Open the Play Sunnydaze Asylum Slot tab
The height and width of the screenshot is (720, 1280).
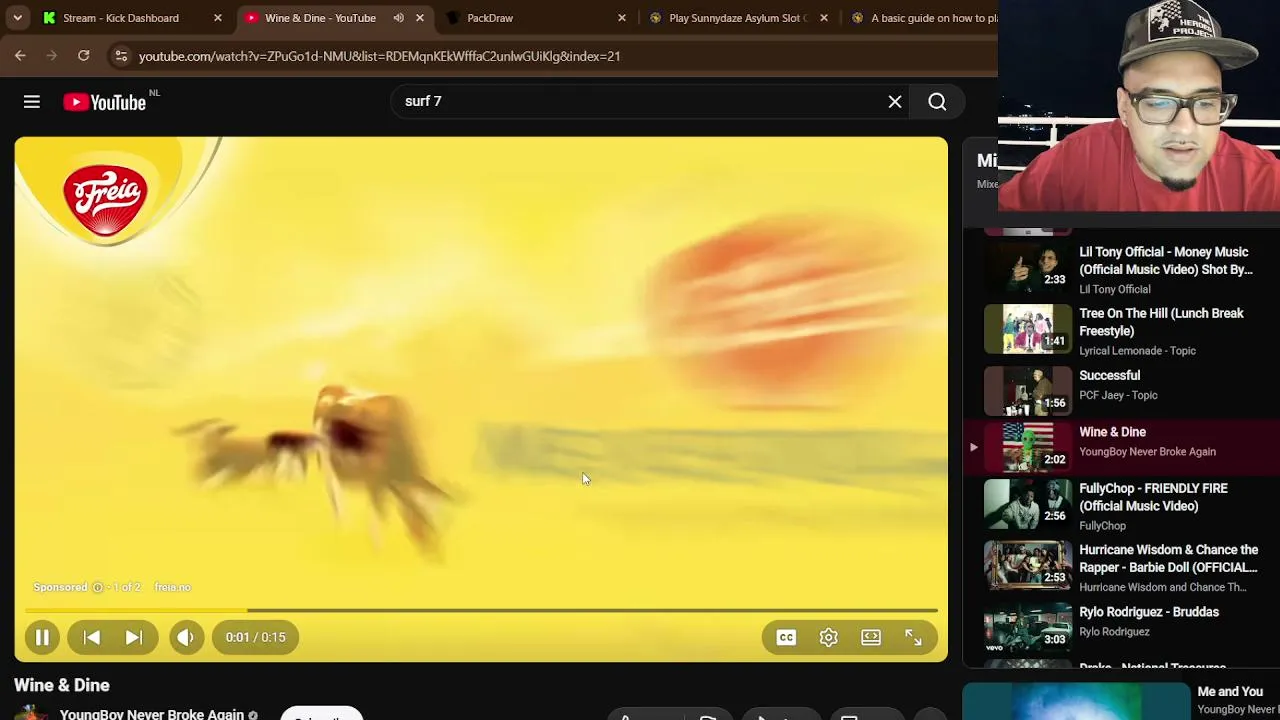point(740,18)
